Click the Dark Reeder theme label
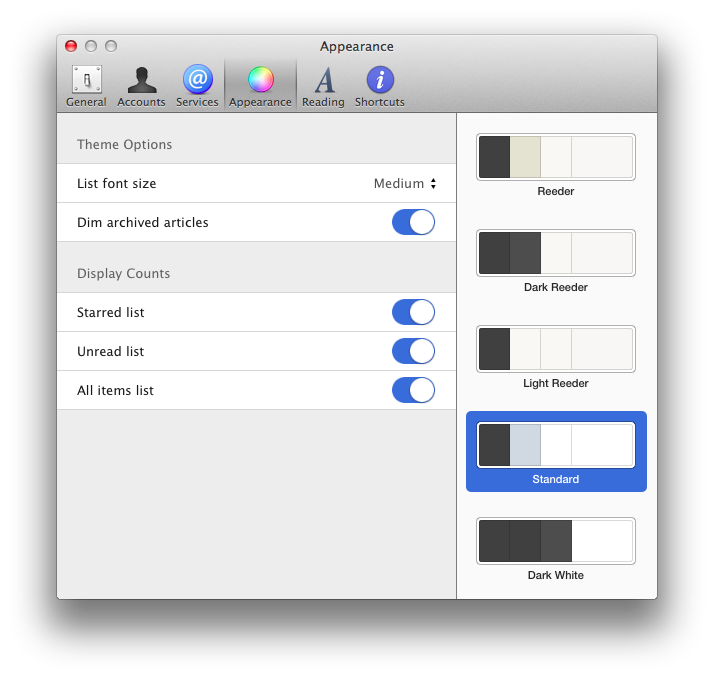Screen dimensions: 714x678 click(x=556, y=287)
